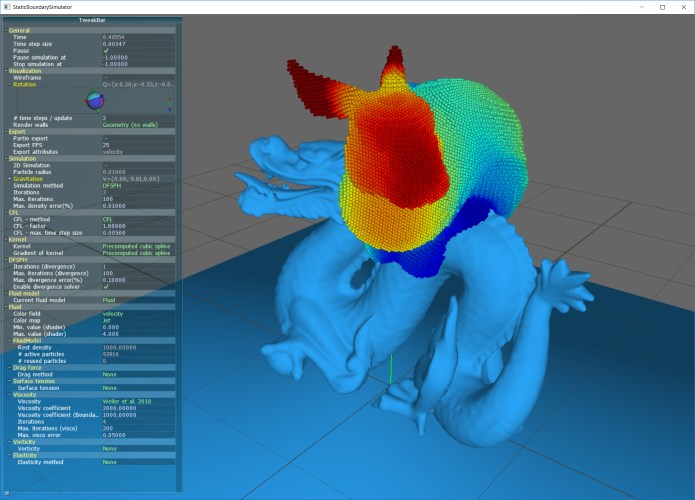695x500 pixels.
Task: Select Viscosity coefficient (Boundary) value 1000.00000
Action: [x=139, y=415]
